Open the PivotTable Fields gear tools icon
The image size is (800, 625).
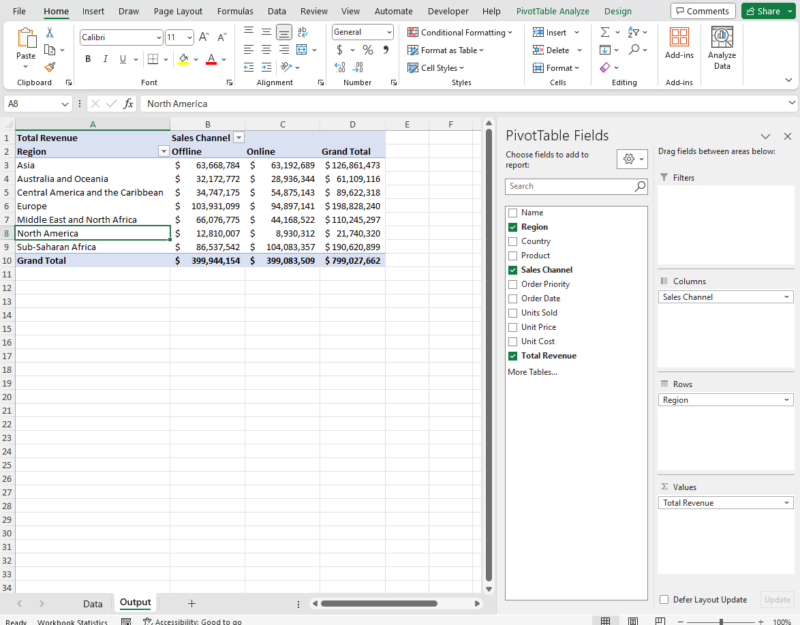(x=631, y=158)
